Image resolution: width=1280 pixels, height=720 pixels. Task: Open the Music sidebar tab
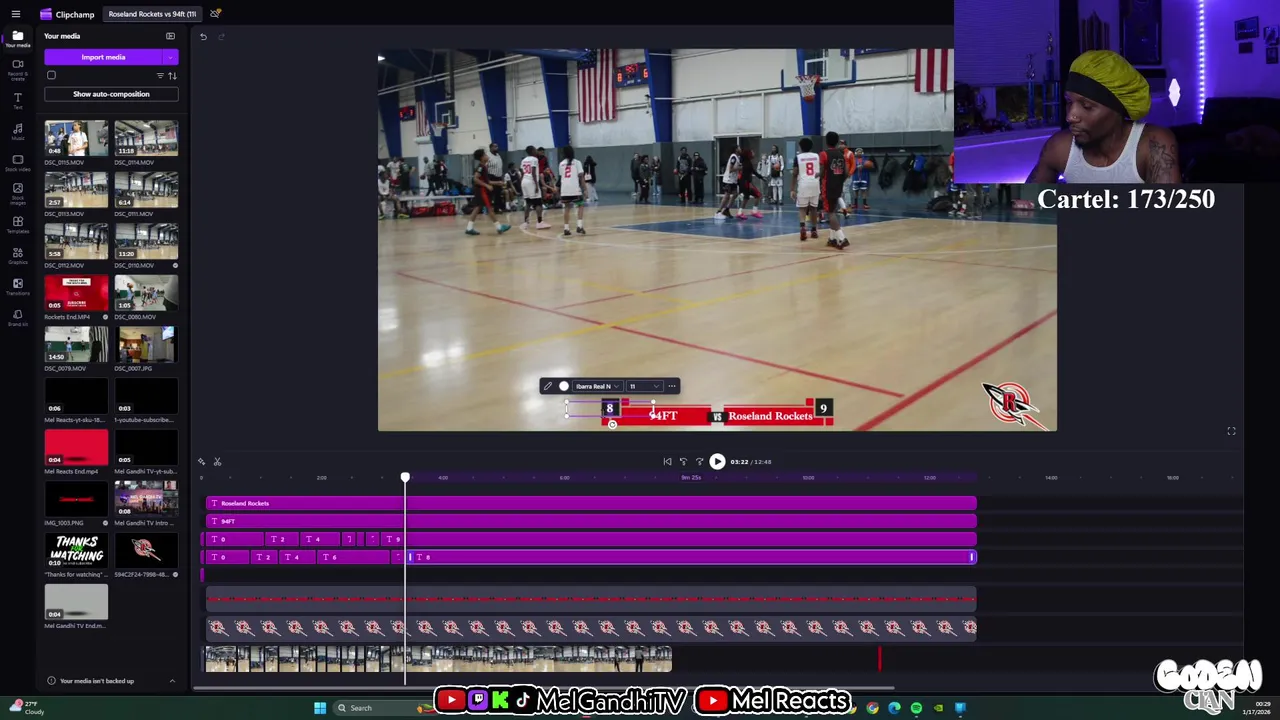[x=17, y=132]
